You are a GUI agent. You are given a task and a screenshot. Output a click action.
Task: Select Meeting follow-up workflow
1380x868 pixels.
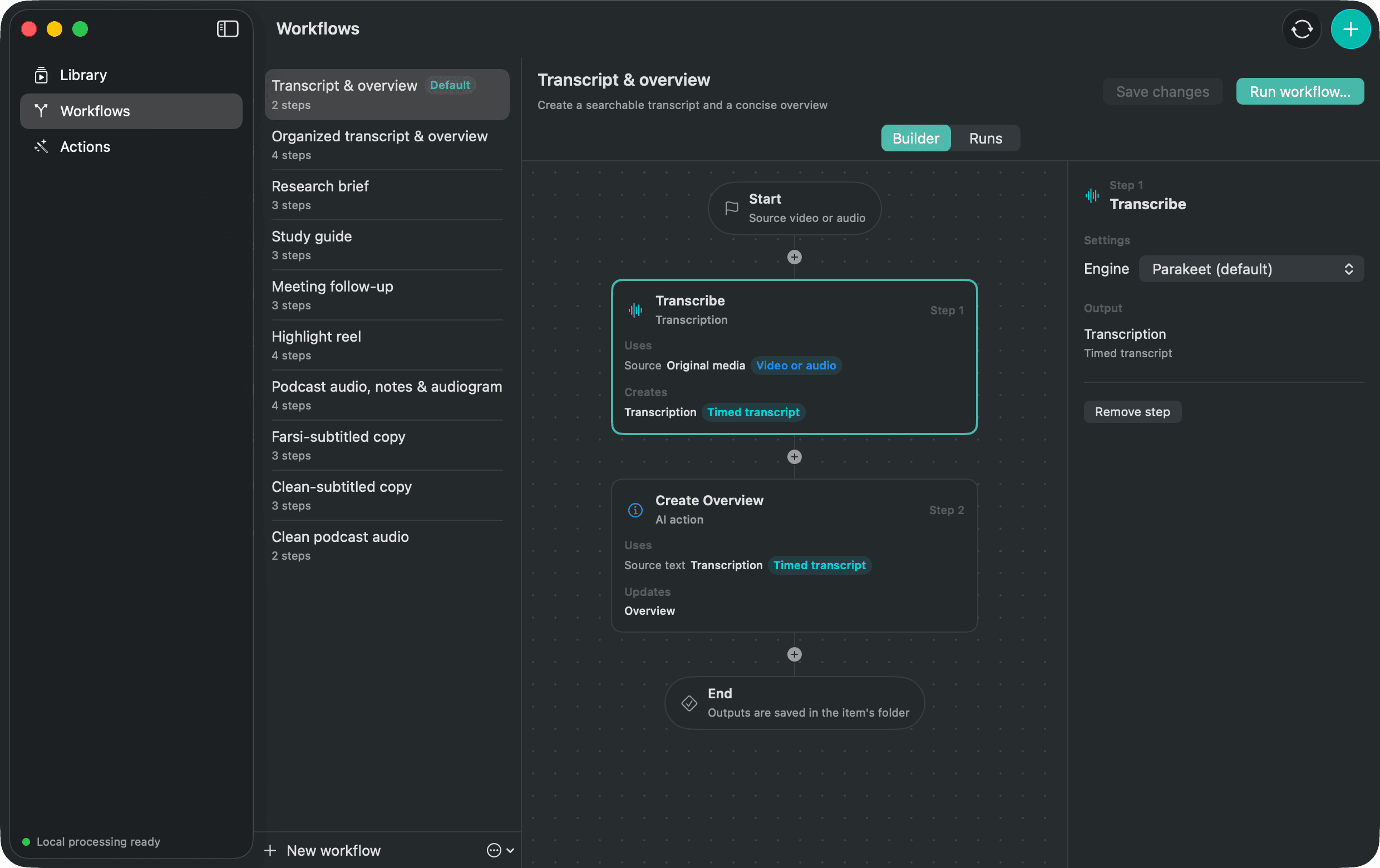387,295
